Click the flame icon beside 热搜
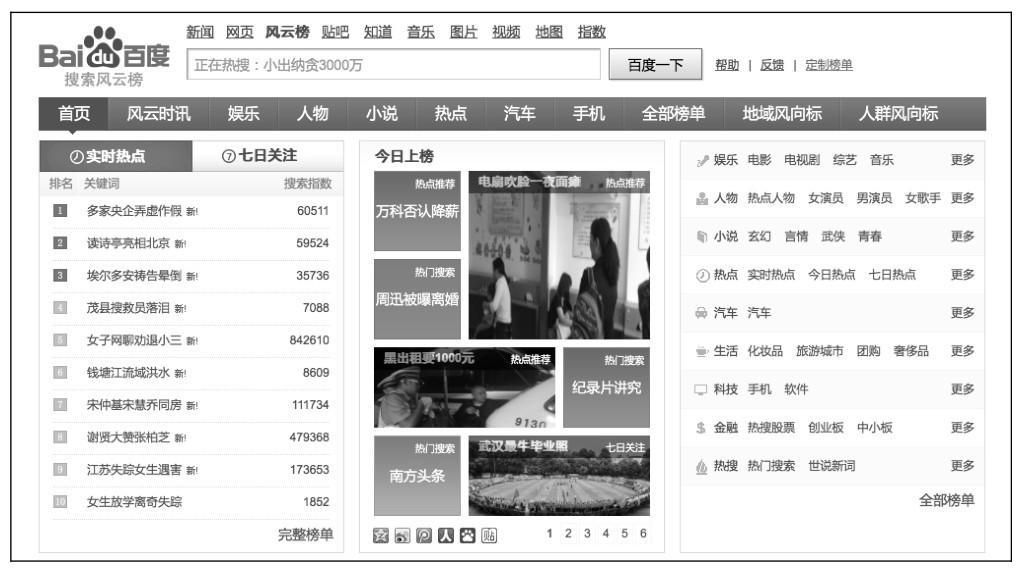The height and width of the screenshot is (570, 1021). coord(701,466)
